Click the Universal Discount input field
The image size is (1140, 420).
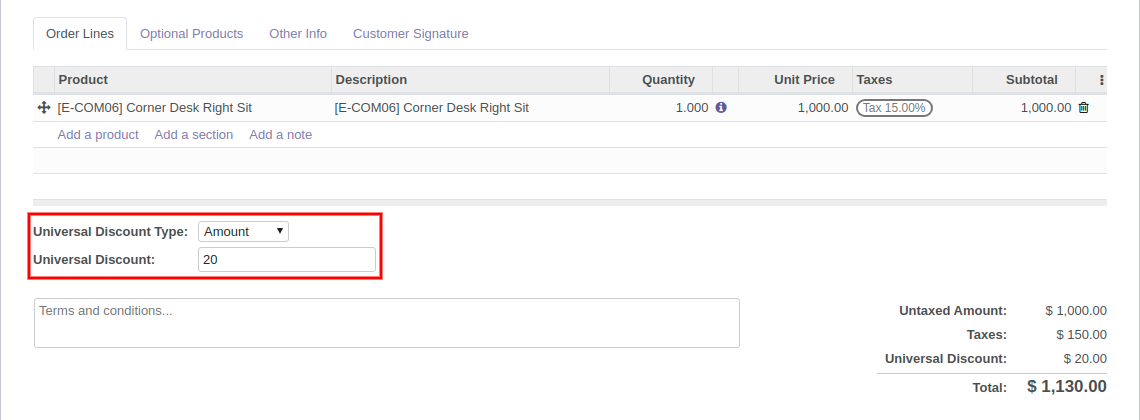pos(287,260)
